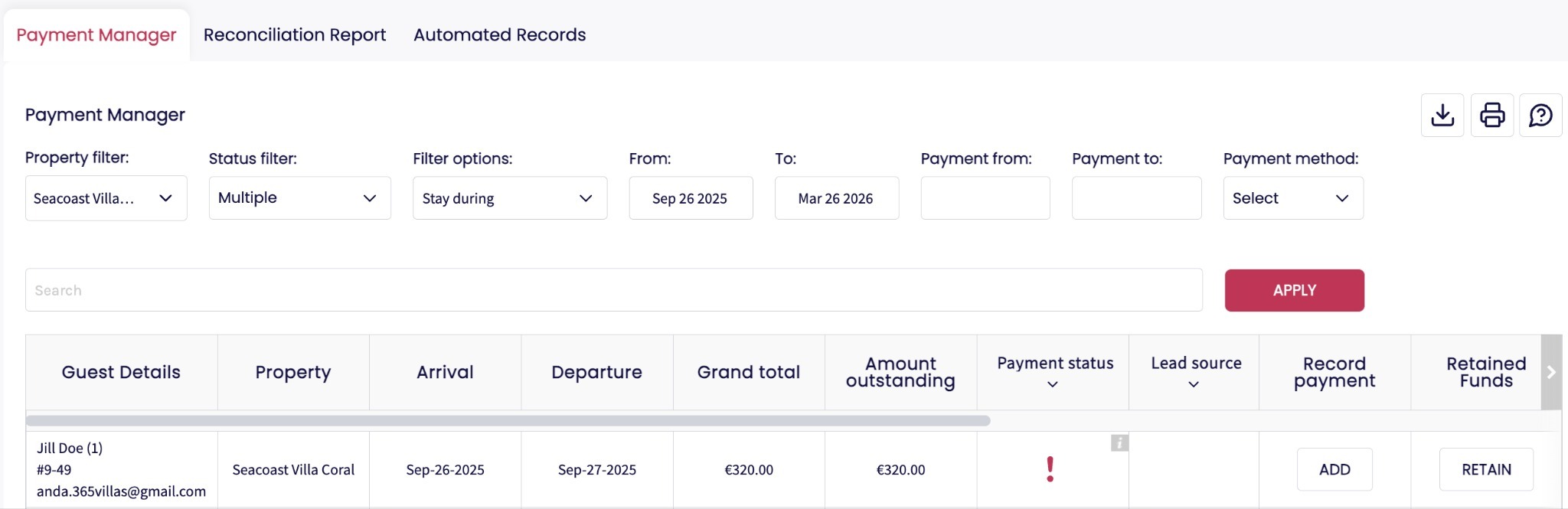Click the horizontal table scrollbar
The width and height of the screenshot is (1568, 509).
(508, 420)
